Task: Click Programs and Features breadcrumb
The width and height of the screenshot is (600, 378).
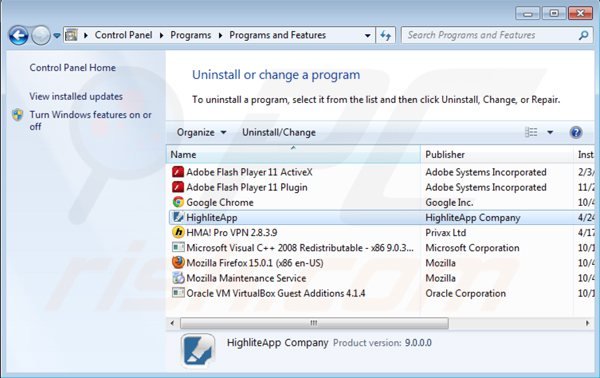Action: (x=277, y=35)
